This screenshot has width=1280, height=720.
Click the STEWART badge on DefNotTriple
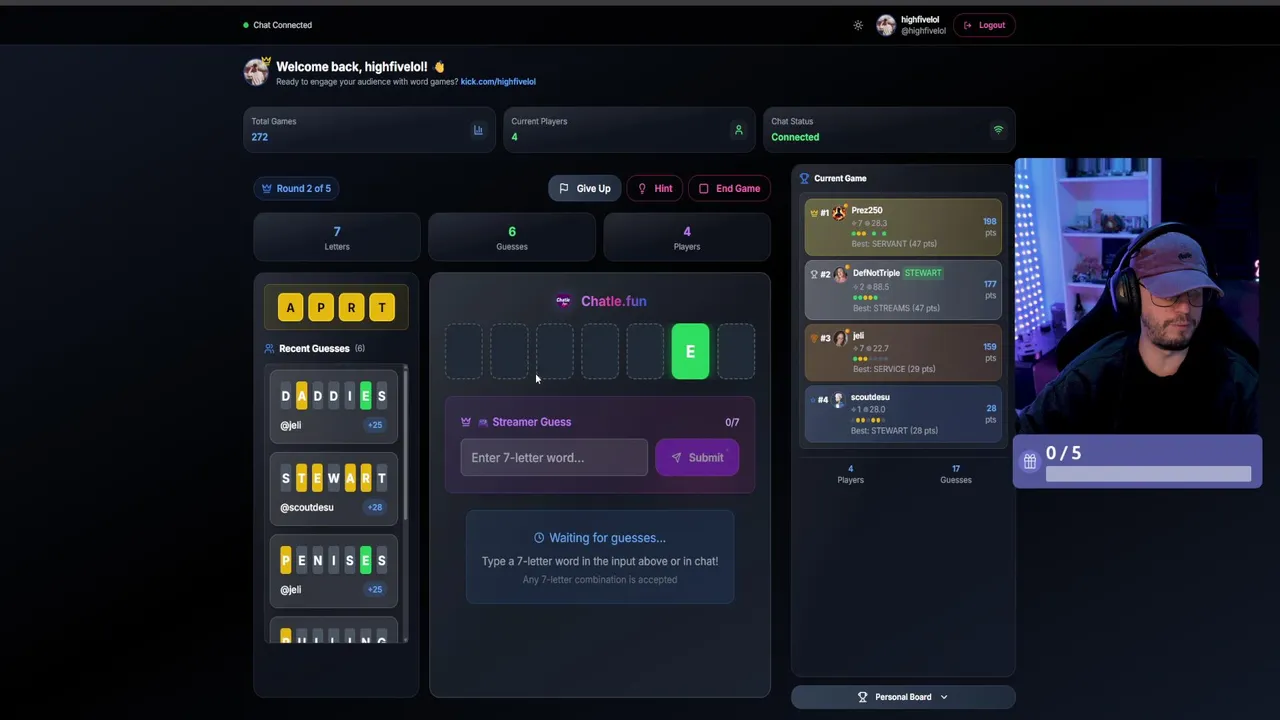[x=923, y=273]
